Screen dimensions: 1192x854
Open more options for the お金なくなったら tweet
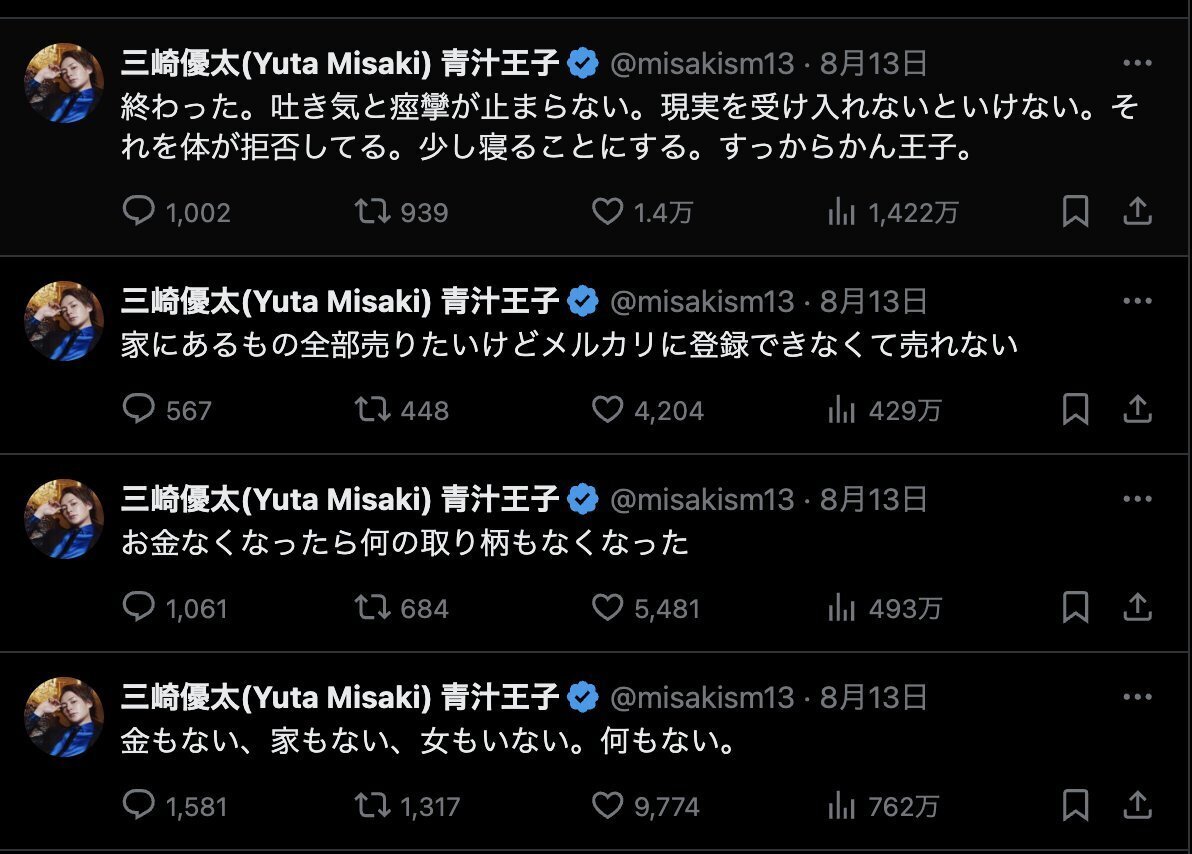point(1138,498)
